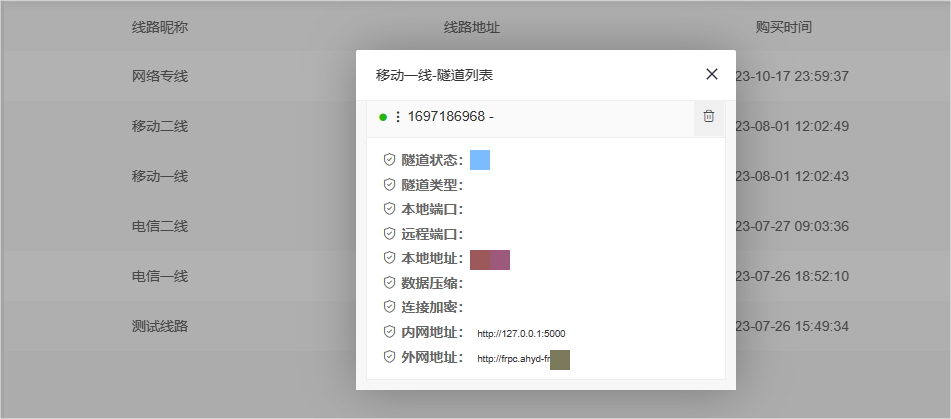Viewport: 951px width, 419px height.
Task: Select the 网络专线 line row
Action: (160, 76)
